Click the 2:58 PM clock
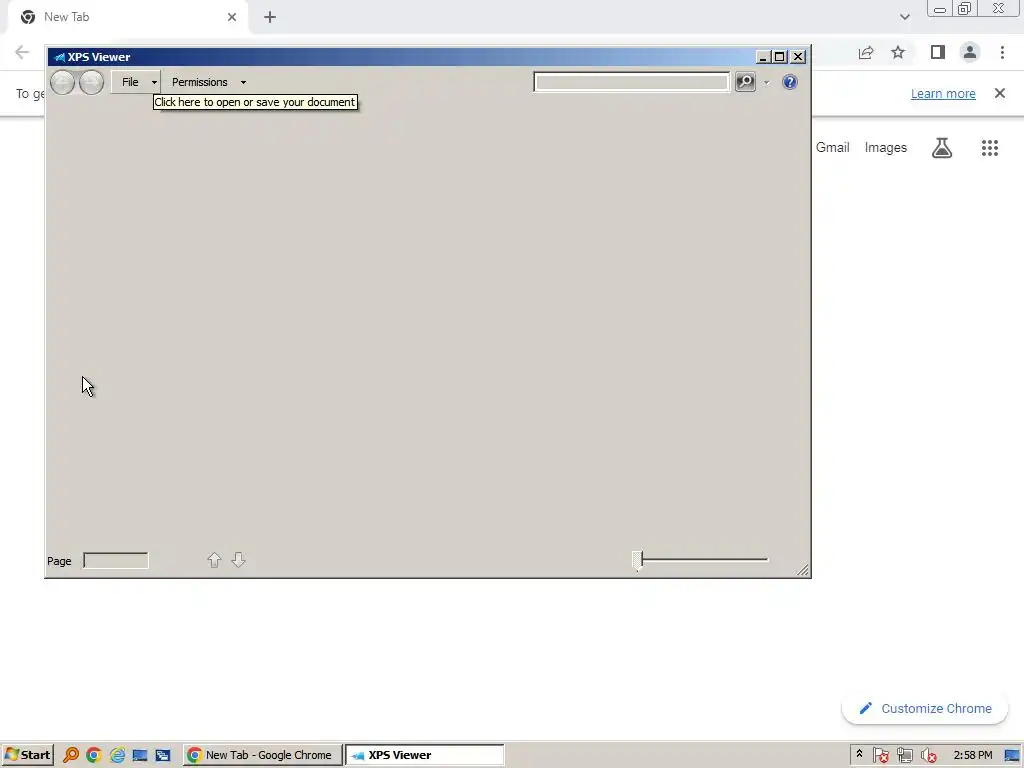 (972, 755)
